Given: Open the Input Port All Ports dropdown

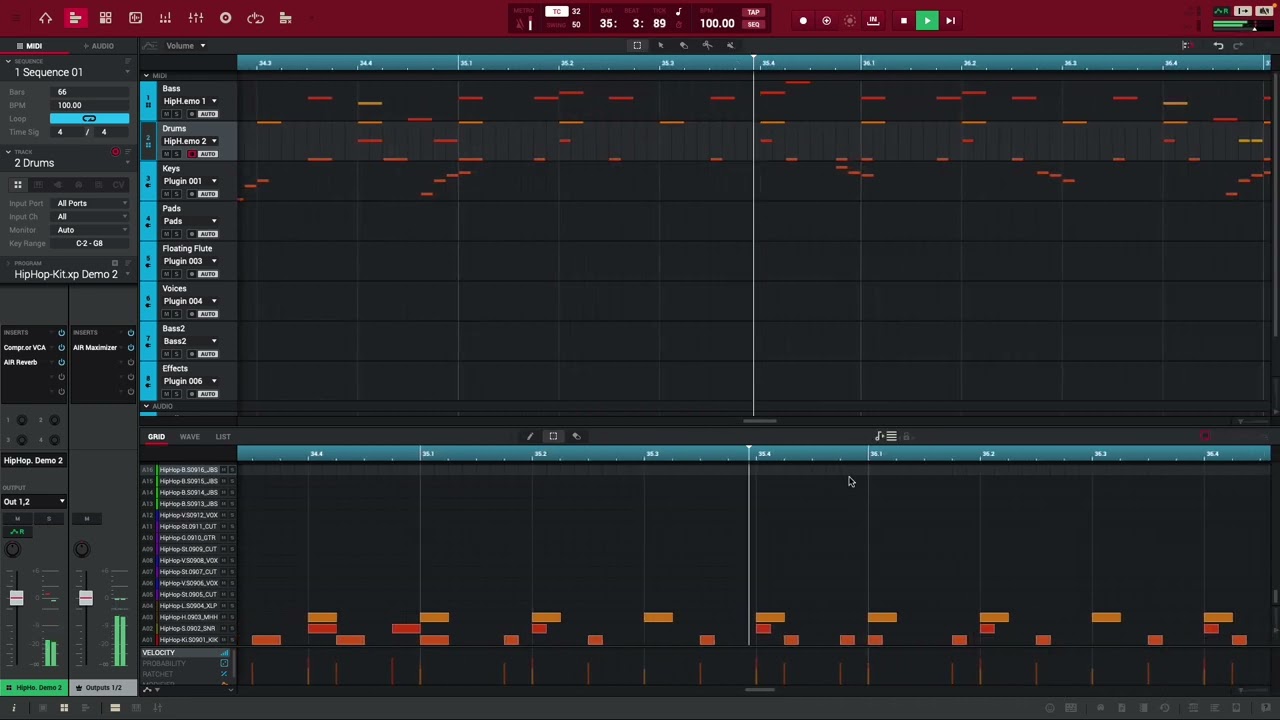Looking at the screenshot, I should coord(91,203).
